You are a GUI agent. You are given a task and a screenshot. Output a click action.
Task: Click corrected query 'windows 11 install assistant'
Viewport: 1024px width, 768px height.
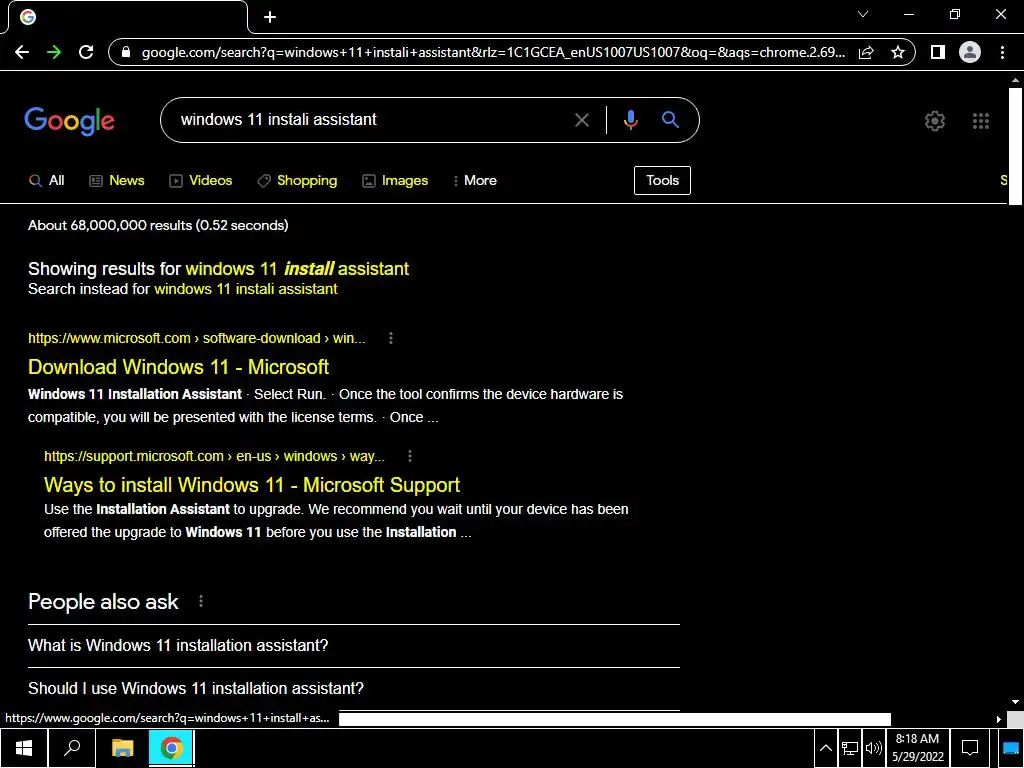(x=297, y=269)
